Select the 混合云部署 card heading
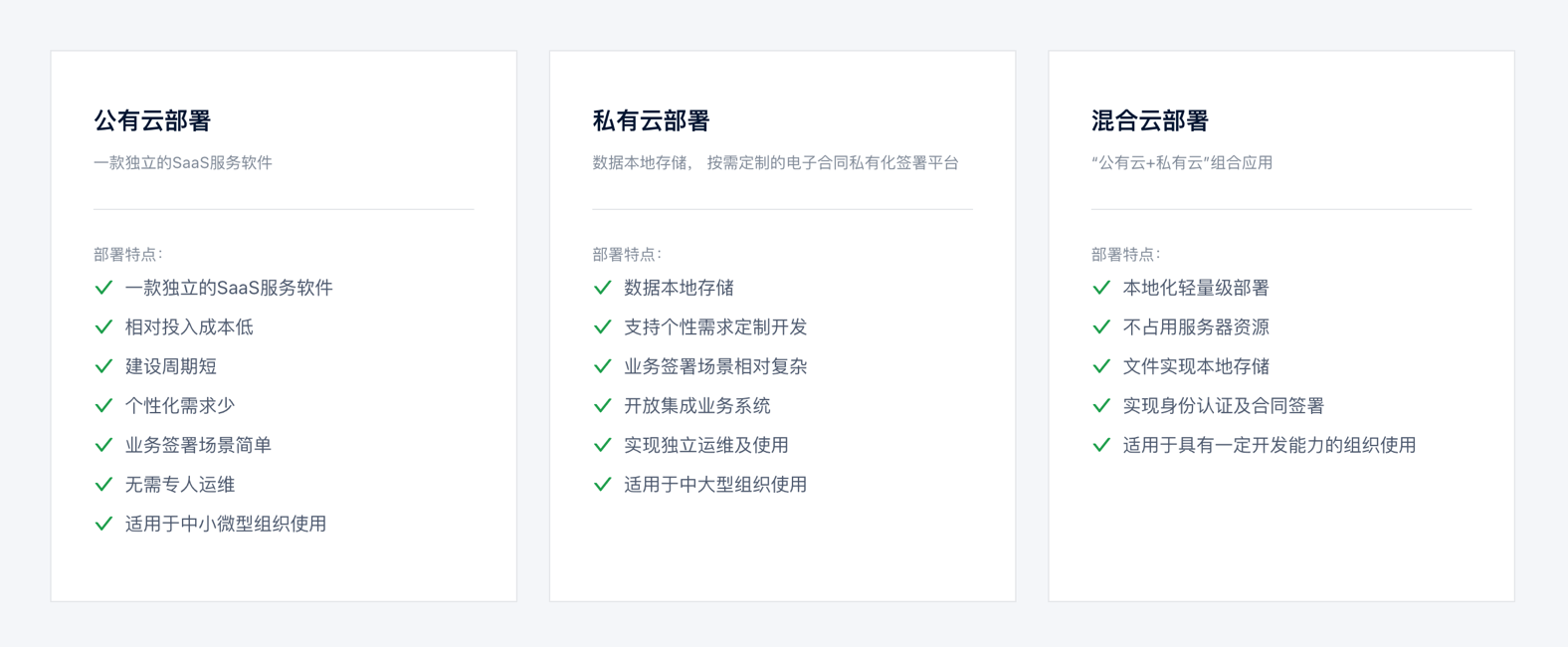The height and width of the screenshot is (647, 1568). (x=1150, y=120)
